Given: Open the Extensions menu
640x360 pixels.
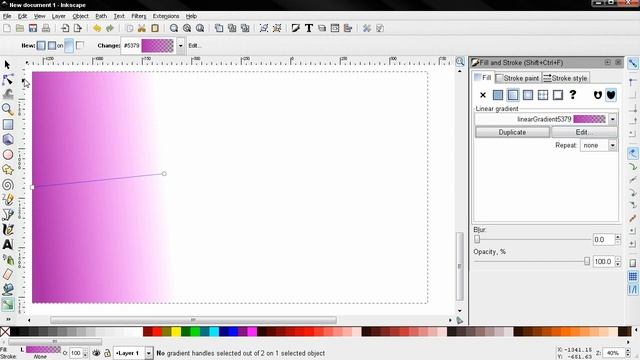Looking at the screenshot, I should (166, 16).
